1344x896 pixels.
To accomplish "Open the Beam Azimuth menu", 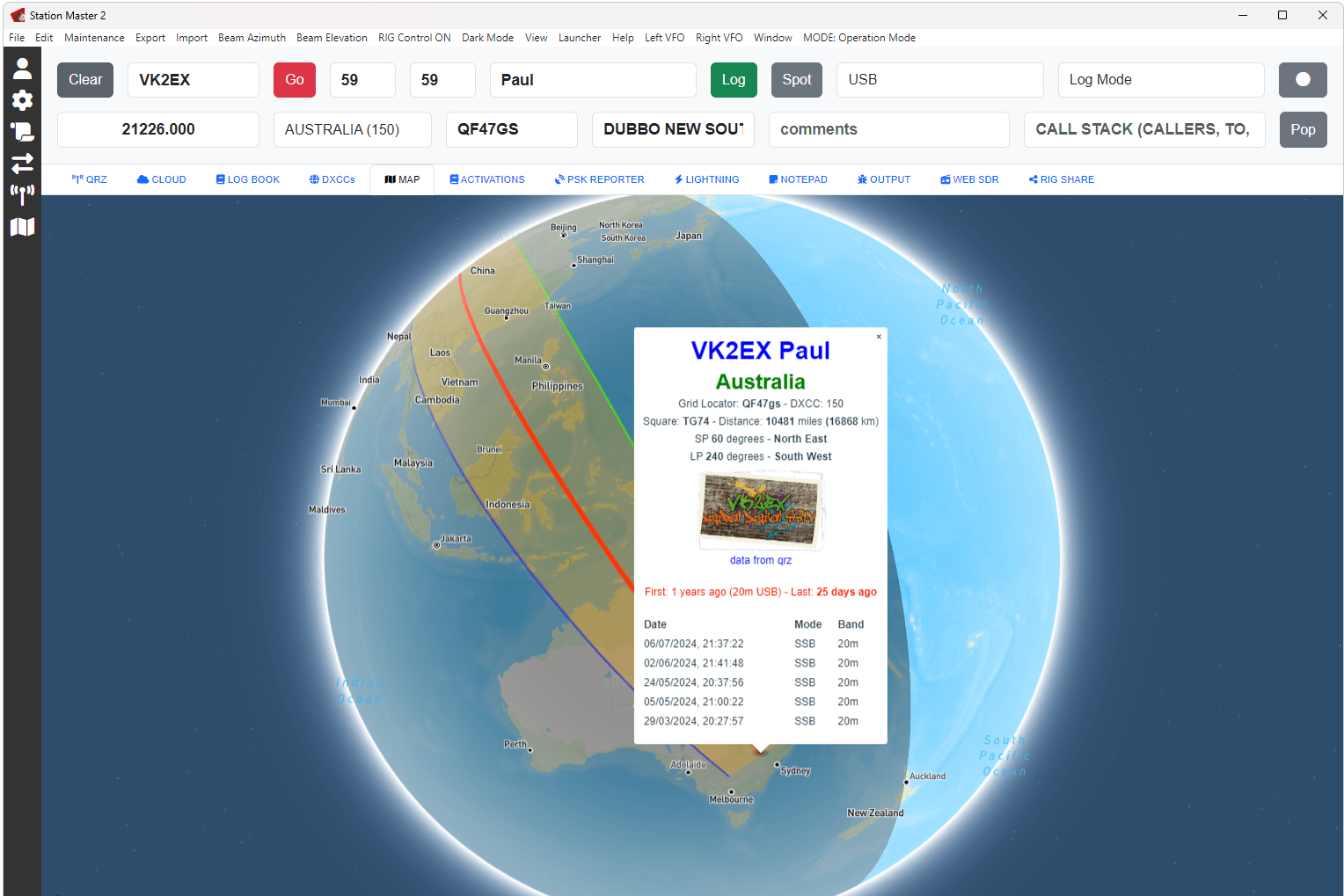I will pos(252,38).
